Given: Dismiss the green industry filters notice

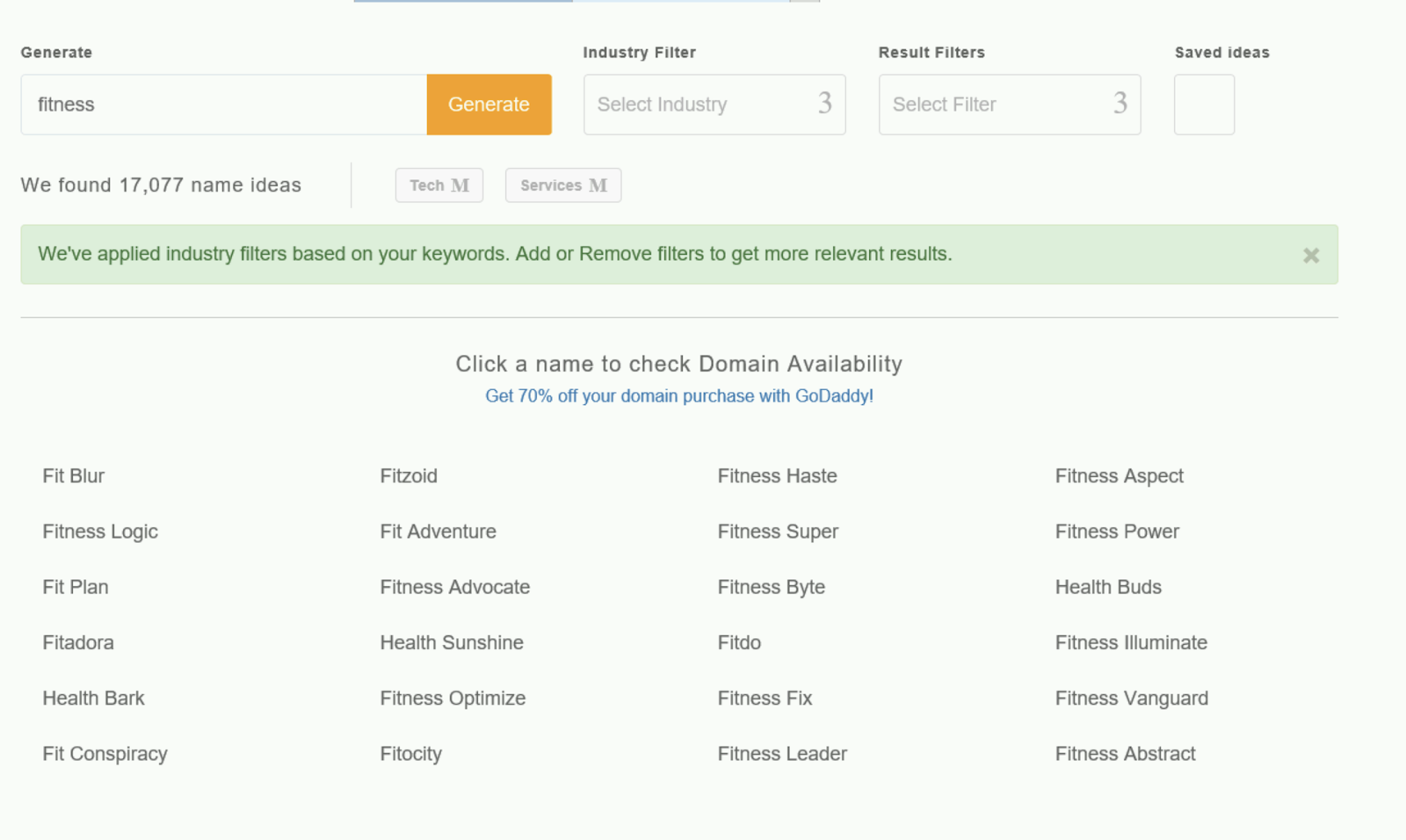Looking at the screenshot, I should 1310,255.
